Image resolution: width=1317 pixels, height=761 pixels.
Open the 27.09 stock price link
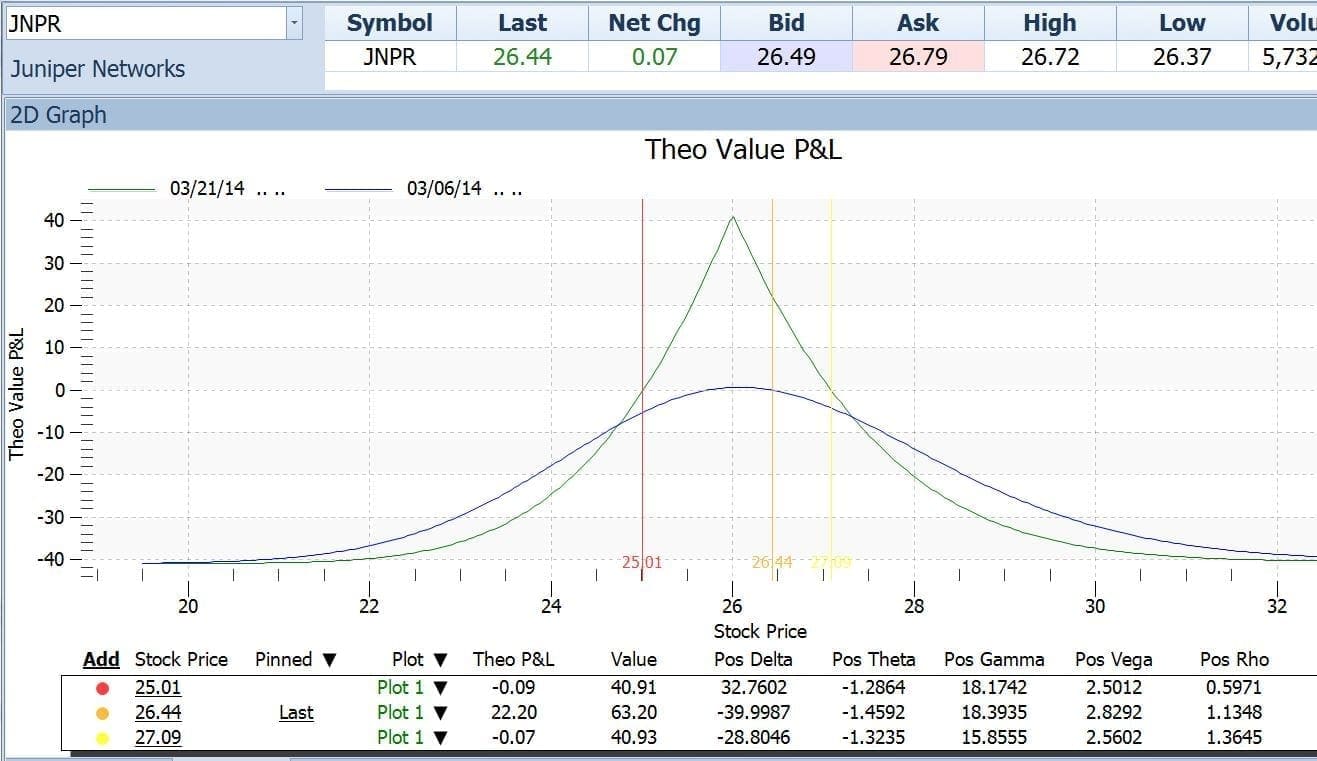[x=158, y=738]
